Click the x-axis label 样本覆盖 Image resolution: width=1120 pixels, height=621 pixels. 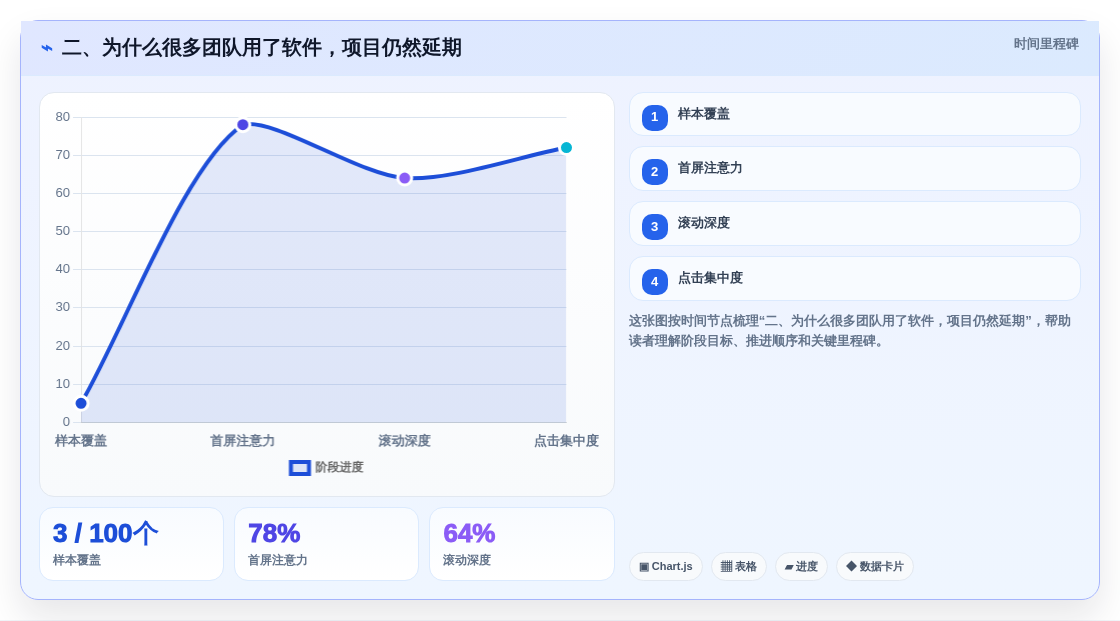pos(81,441)
